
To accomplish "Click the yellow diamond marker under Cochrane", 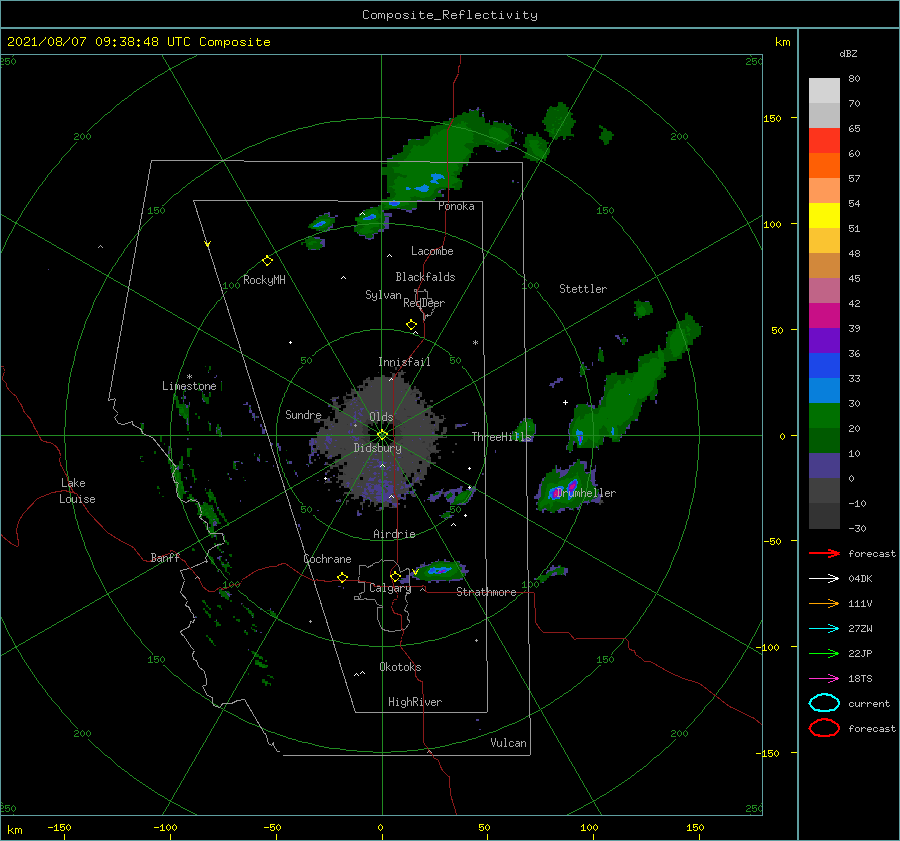I will pos(343,578).
